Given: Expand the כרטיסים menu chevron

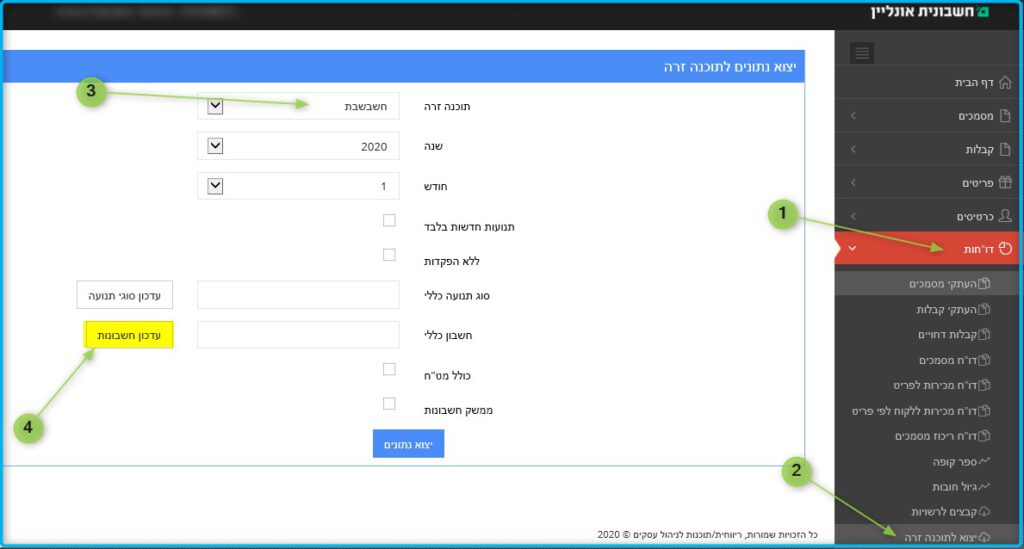Looking at the screenshot, I should (853, 215).
